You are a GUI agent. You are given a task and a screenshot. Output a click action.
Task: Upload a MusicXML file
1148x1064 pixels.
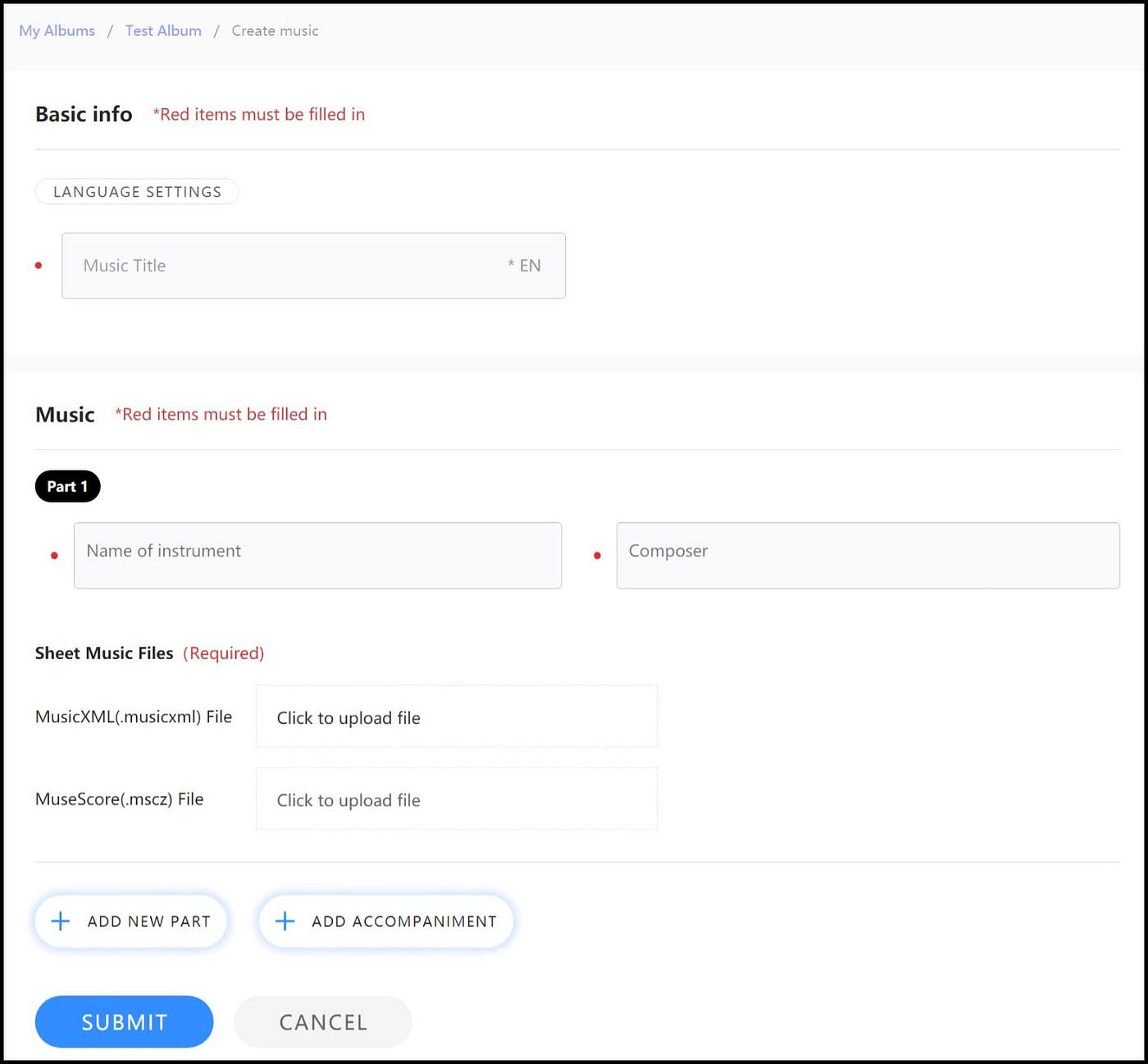456,716
